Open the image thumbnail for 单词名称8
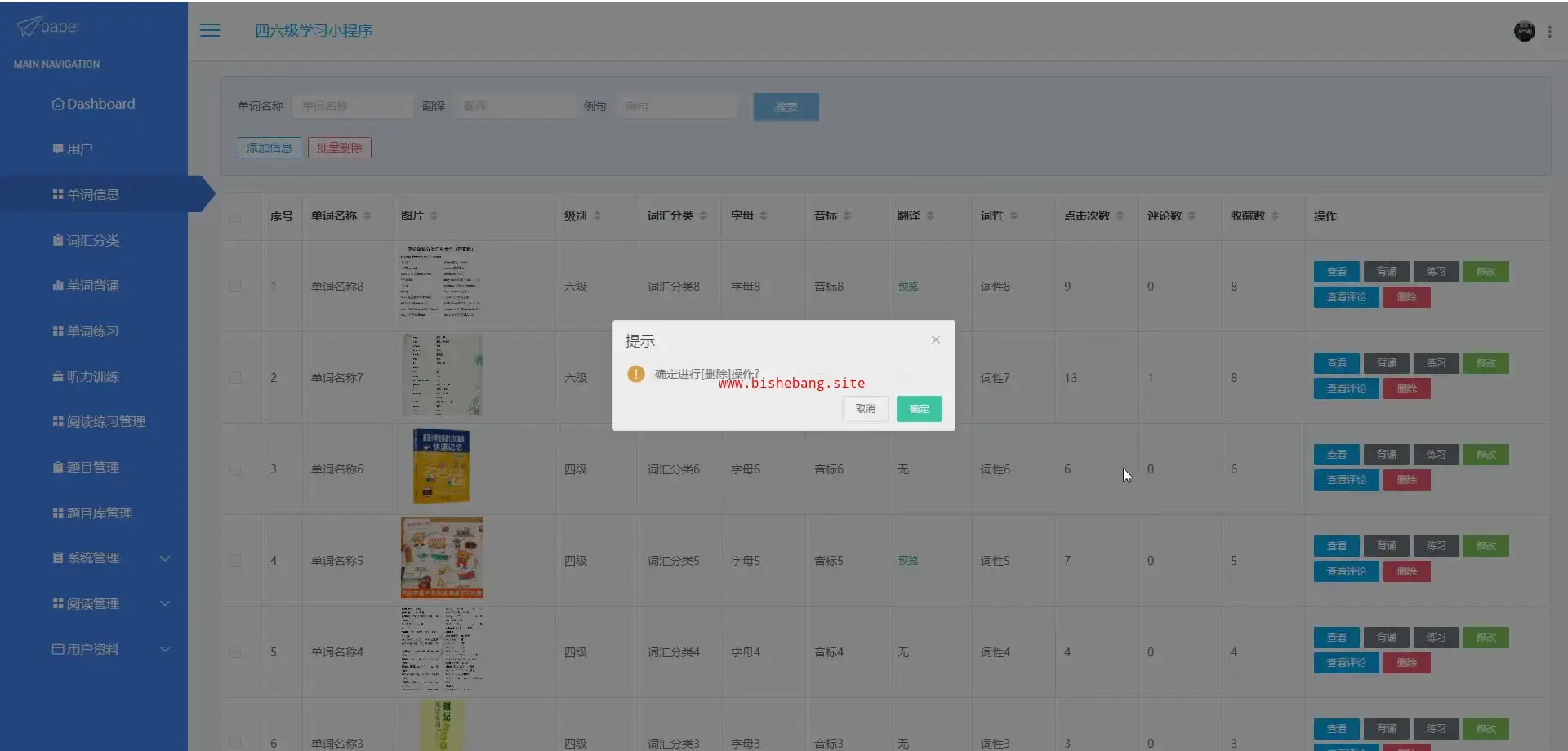The height and width of the screenshot is (751, 1568). 441,282
